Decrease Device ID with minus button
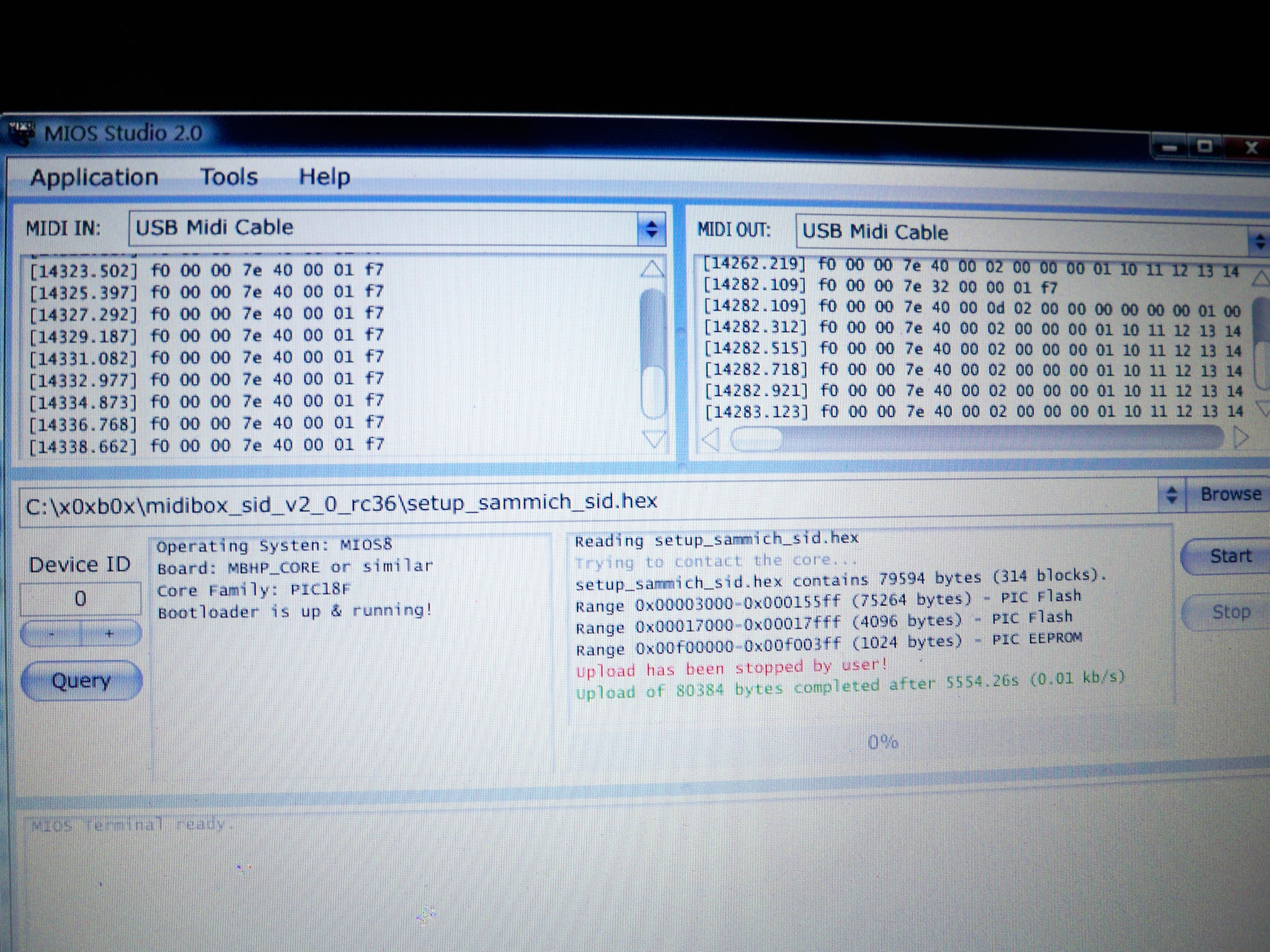Screen dimensions: 1270x952 pyautogui.click(x=51, y=633)
